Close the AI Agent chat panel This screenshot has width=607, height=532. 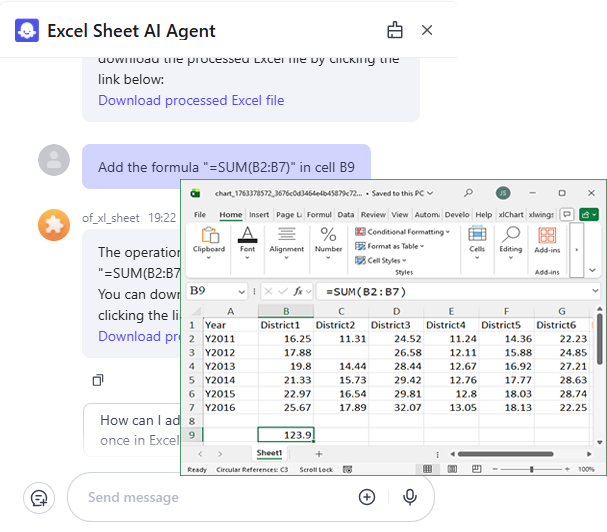(x=427, y=30)
